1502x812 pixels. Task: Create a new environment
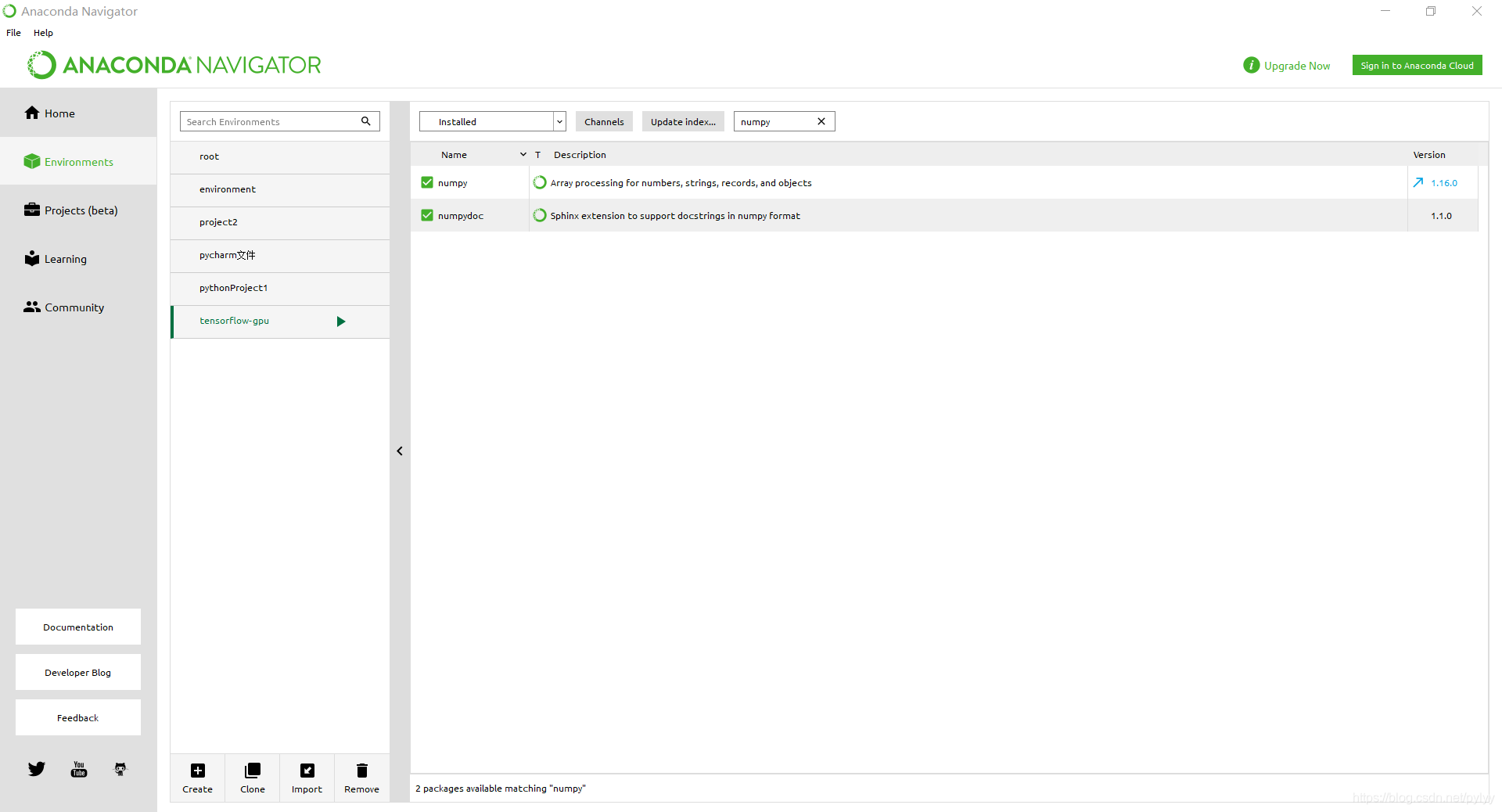point(198,778)
